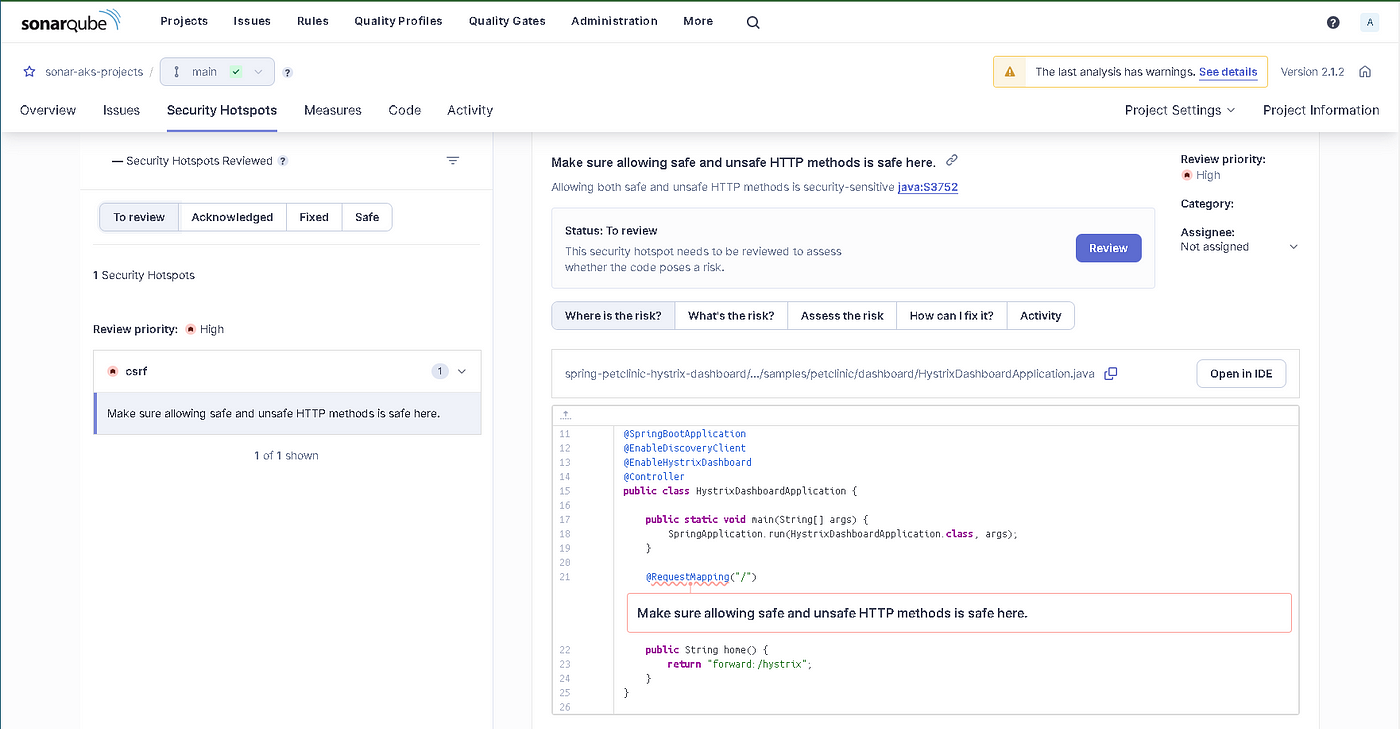
Task: Click the HystrixDashboardApplication.java file path
Action: pyautogui.click(x=829, y=373)
